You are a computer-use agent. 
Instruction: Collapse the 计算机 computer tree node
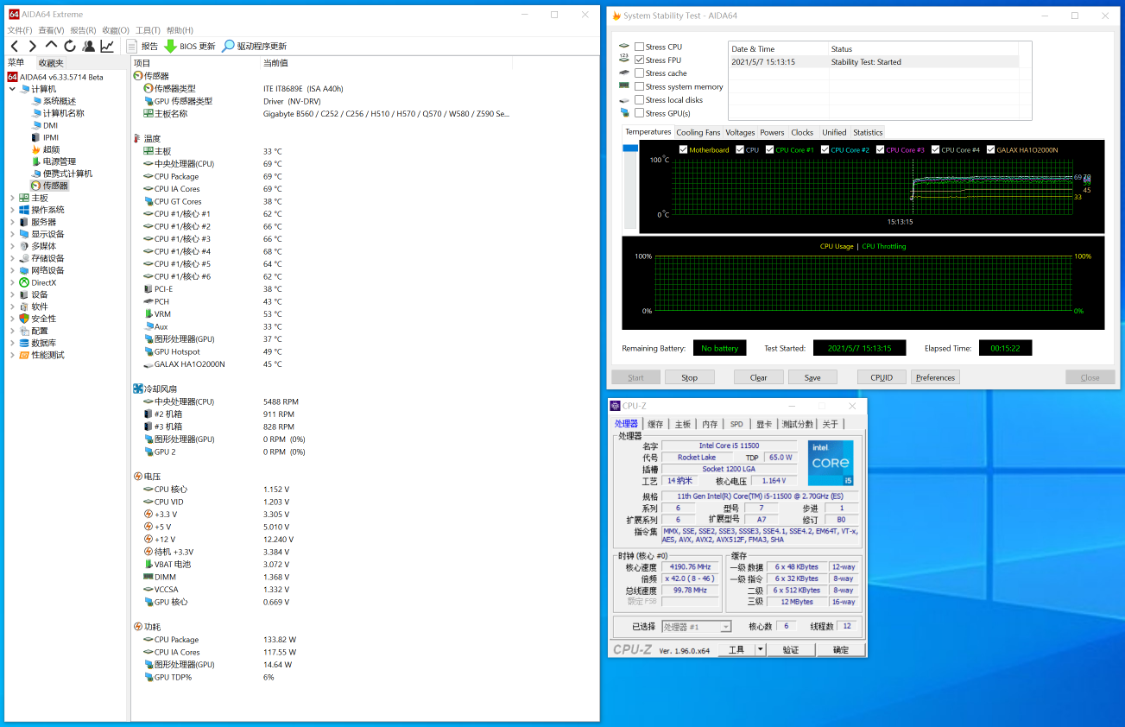tap(12, 89)
